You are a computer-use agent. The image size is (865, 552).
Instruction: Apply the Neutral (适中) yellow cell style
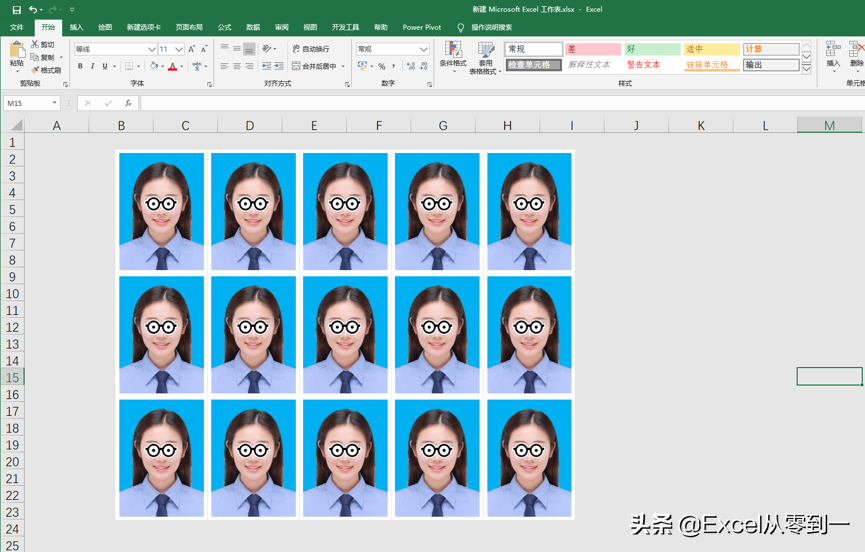712,49
